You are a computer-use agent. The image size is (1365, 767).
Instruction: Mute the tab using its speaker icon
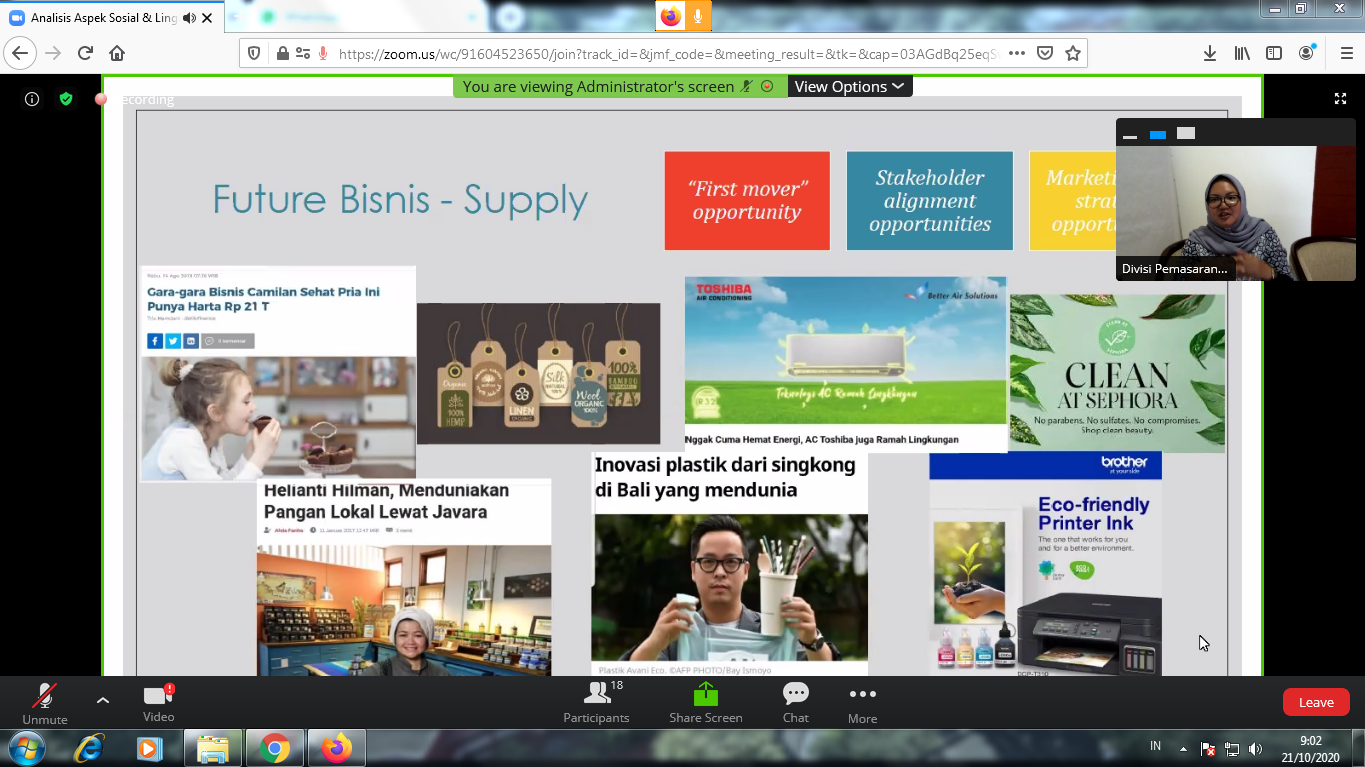point(189,18)
